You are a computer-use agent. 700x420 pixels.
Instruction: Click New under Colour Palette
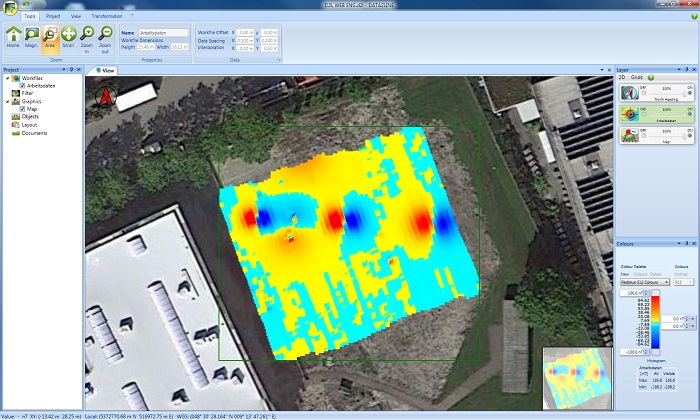tap(624, 273)
